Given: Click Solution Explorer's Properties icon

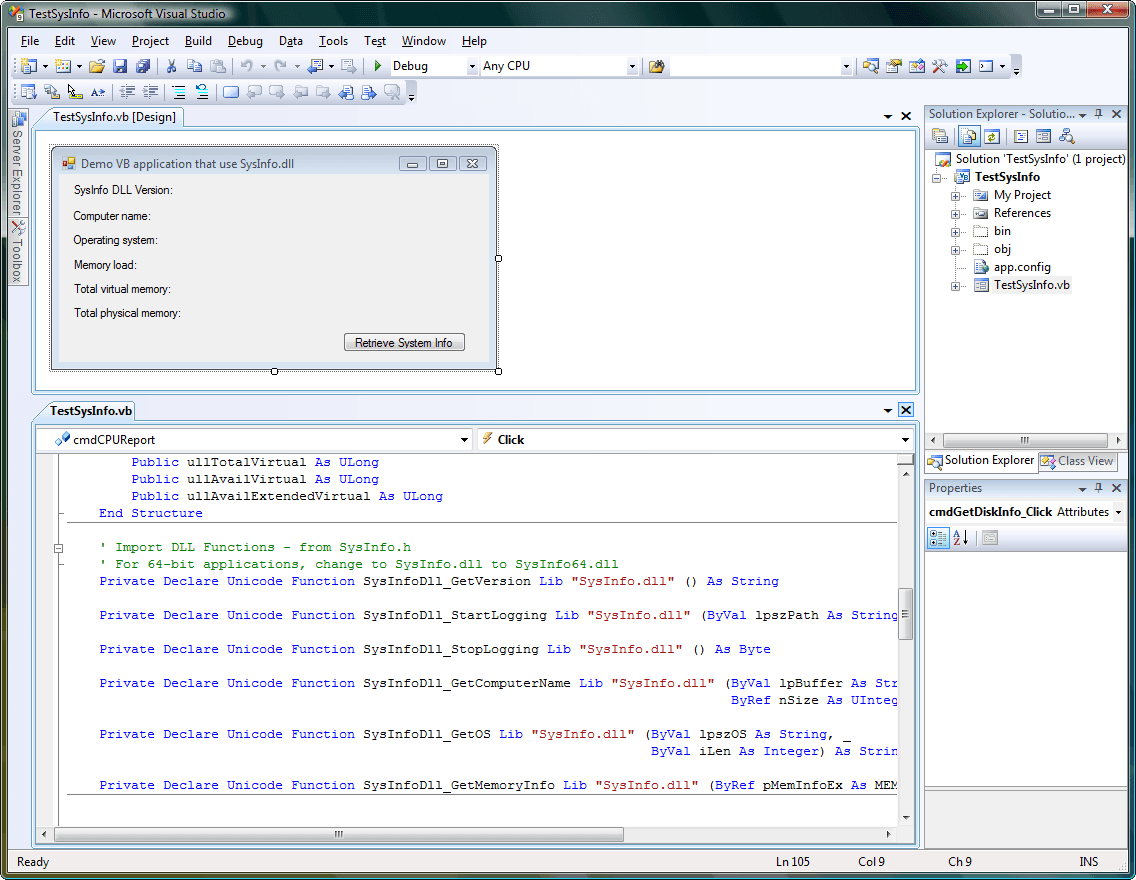Looking at the screenshot, I should pos(940,136).
